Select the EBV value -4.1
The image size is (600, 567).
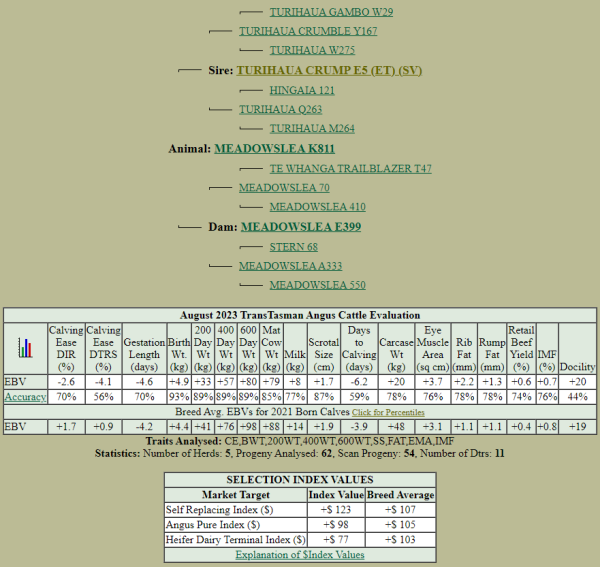pos(103,382)
